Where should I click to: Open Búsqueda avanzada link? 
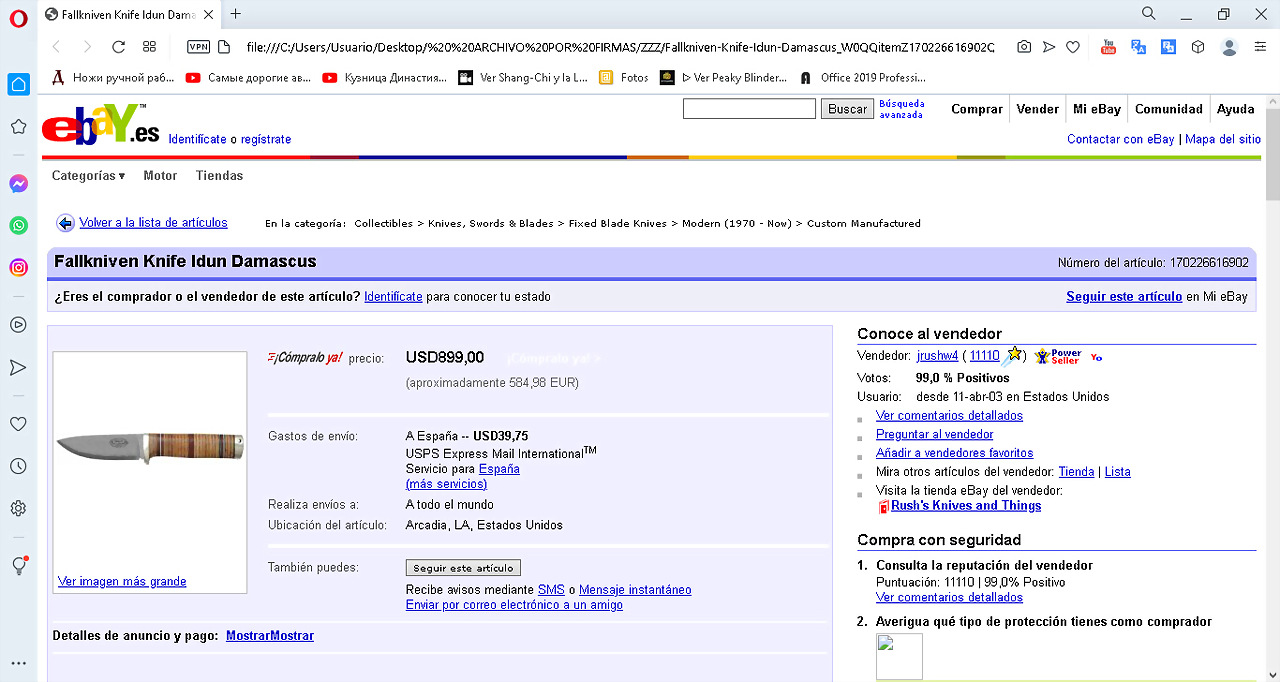coord(902,109)
